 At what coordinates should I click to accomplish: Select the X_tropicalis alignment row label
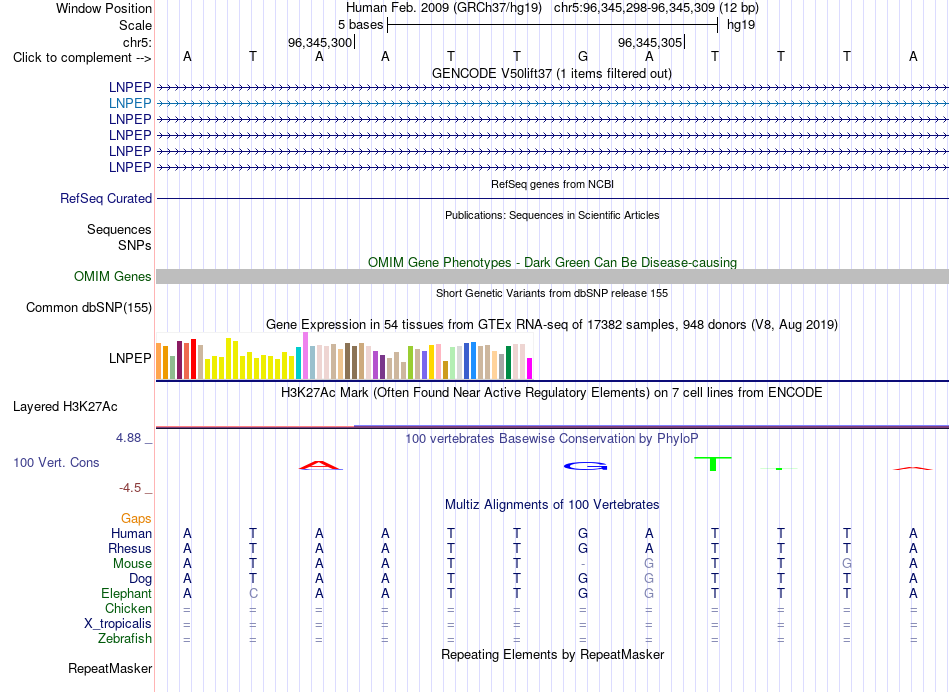(x=118, y=624)
